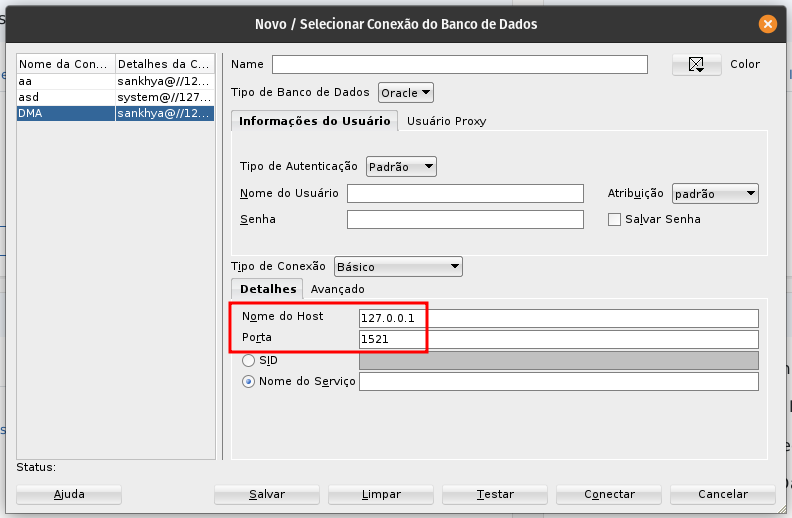Click the Limpar button

coord(381,494)
